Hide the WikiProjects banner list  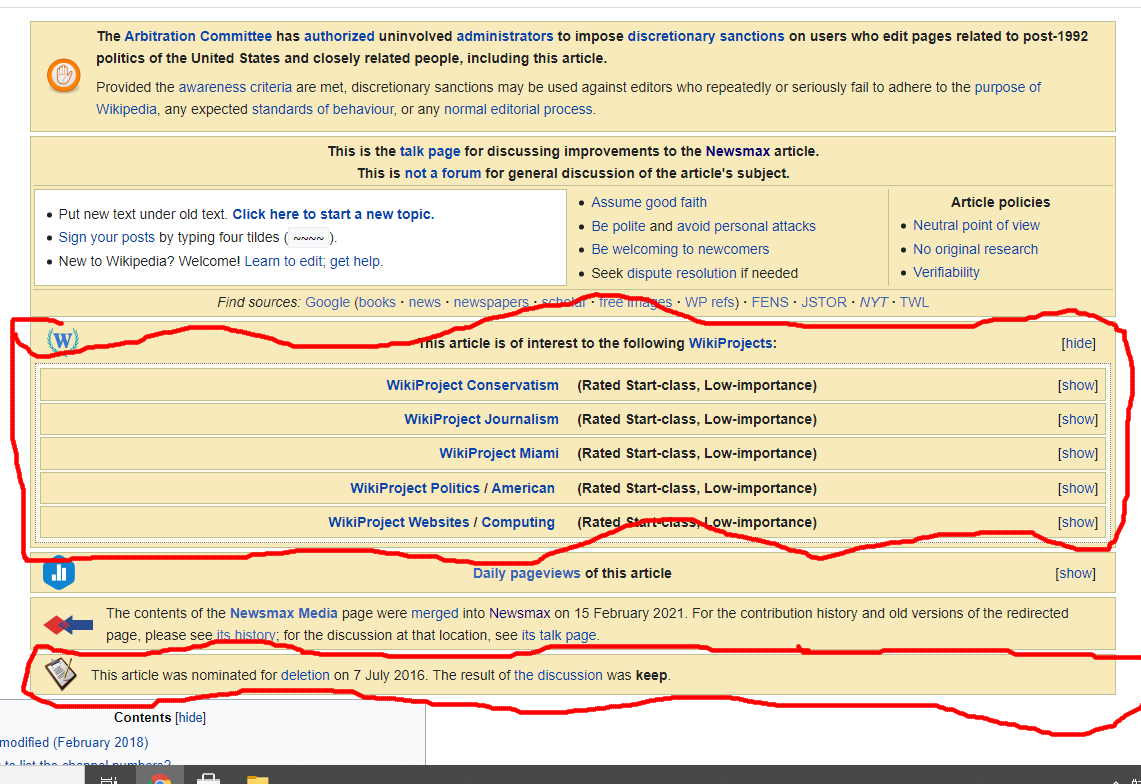tap(1078, 343)
